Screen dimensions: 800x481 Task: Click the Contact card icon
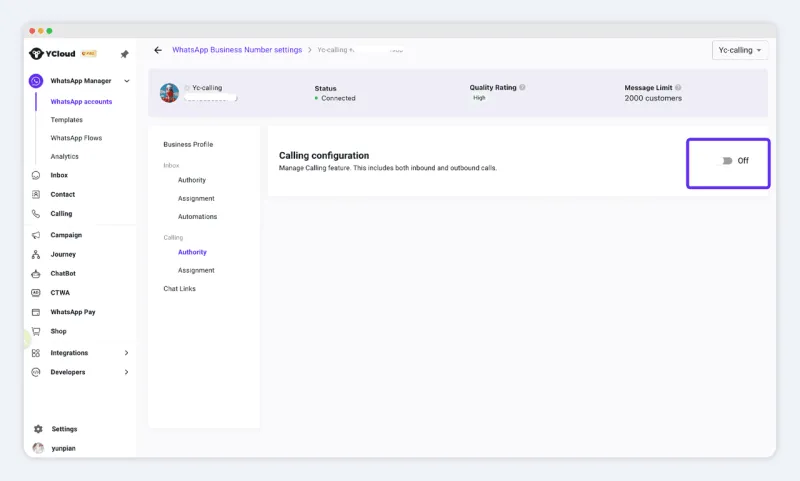tap(36, 194)
